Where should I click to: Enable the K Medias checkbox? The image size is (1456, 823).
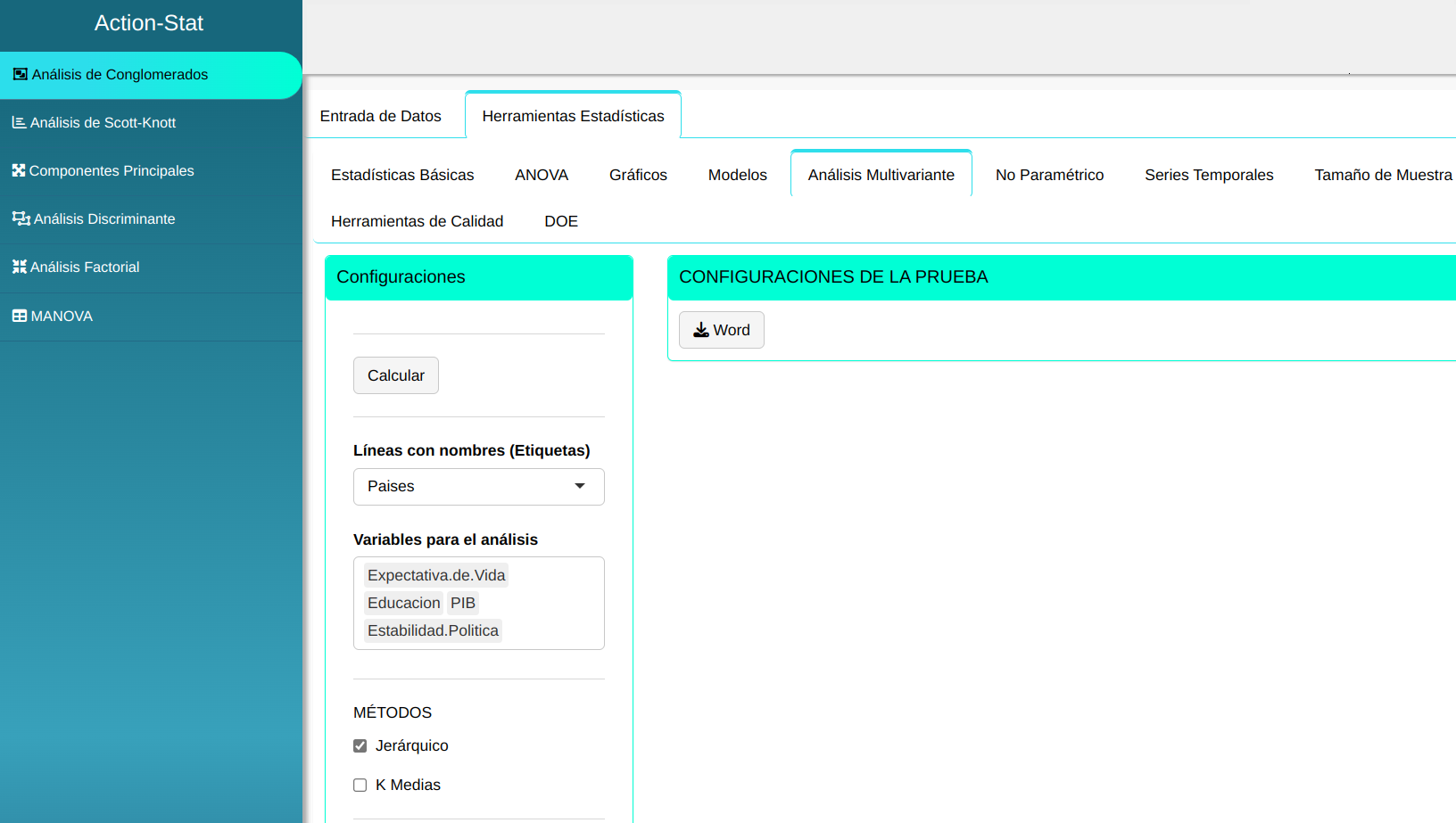(x=360, y=786)
